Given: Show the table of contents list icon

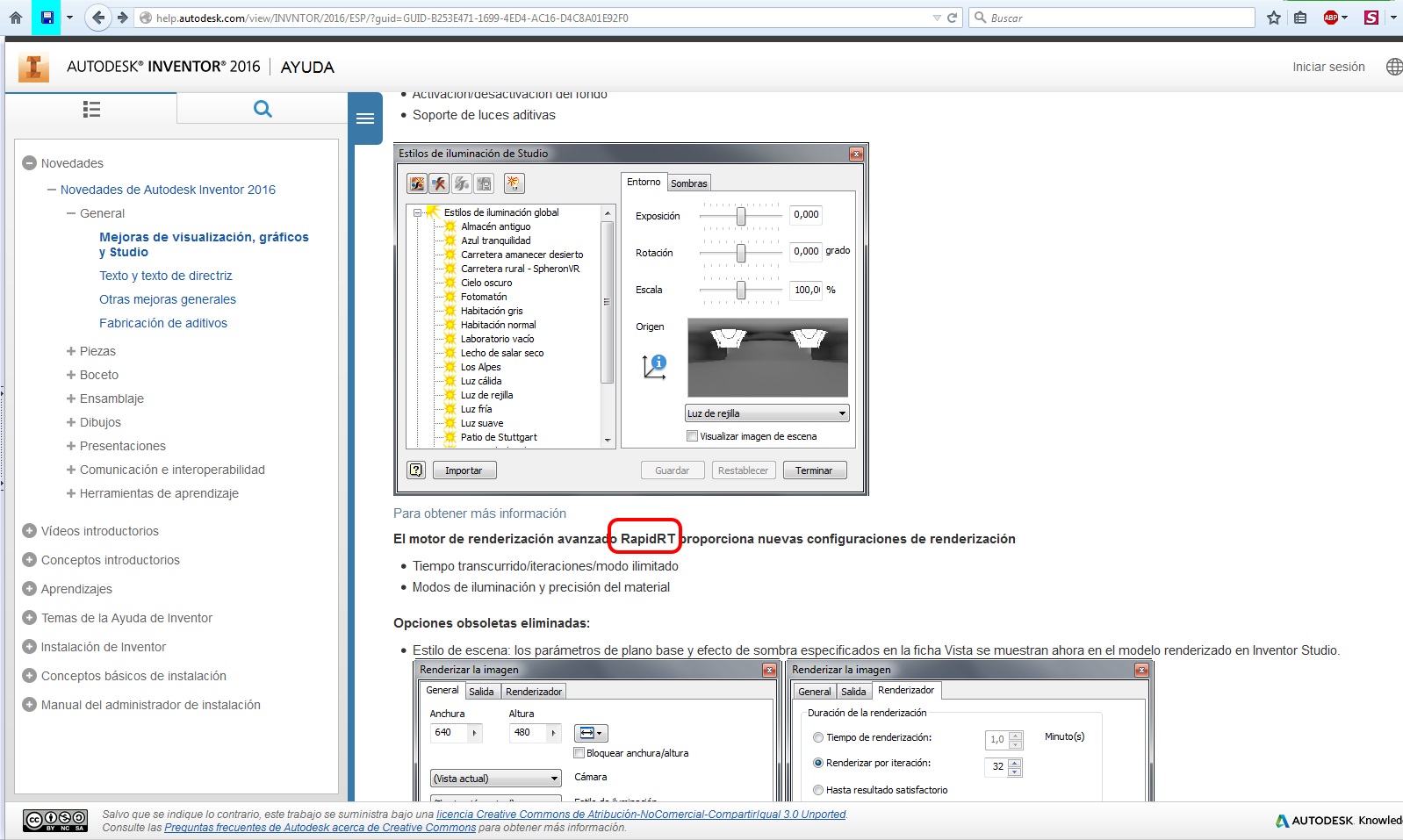Looking at the screenshot, I should (91, 109).
